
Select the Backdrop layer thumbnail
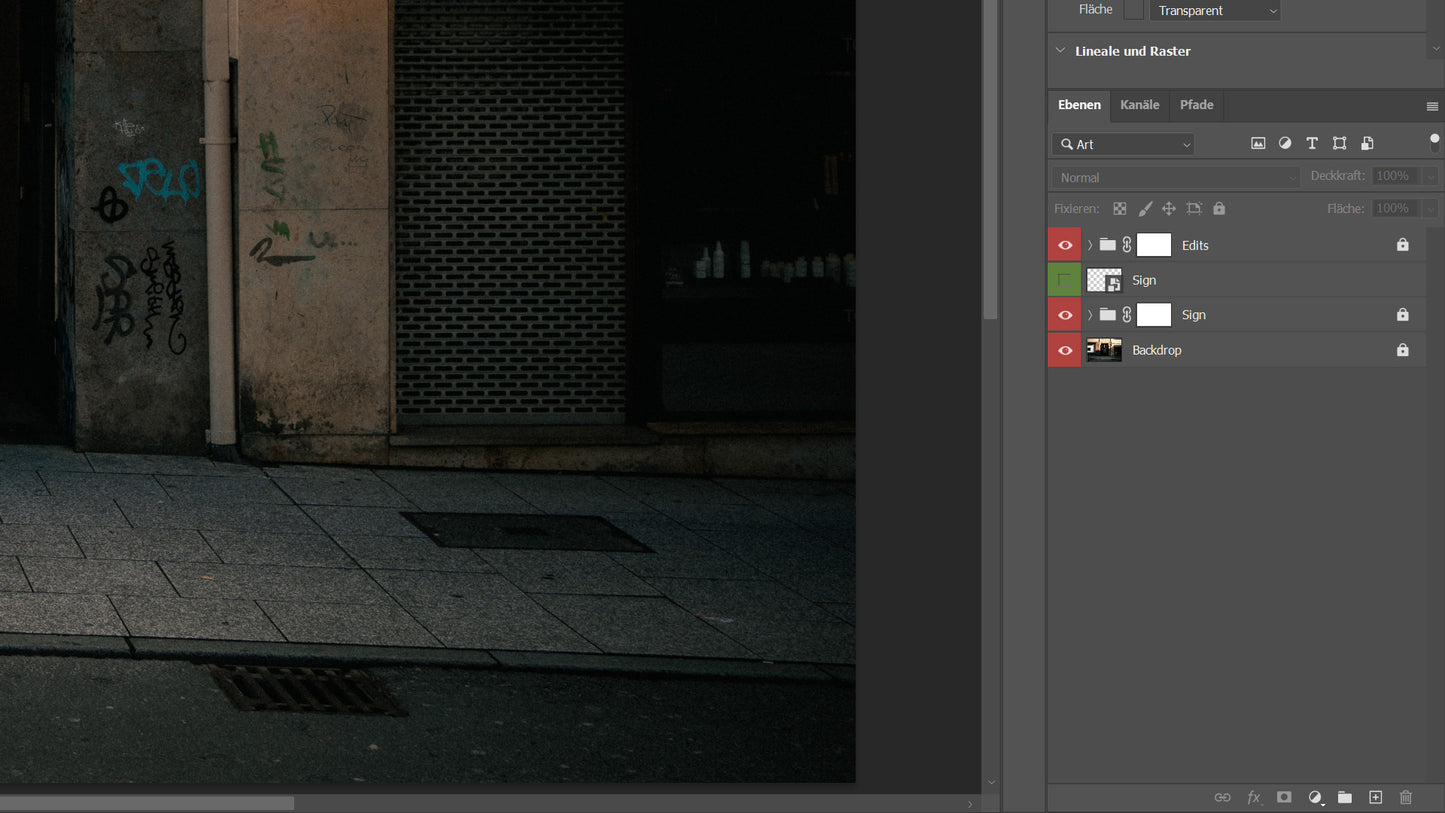tap(1104, 350)
